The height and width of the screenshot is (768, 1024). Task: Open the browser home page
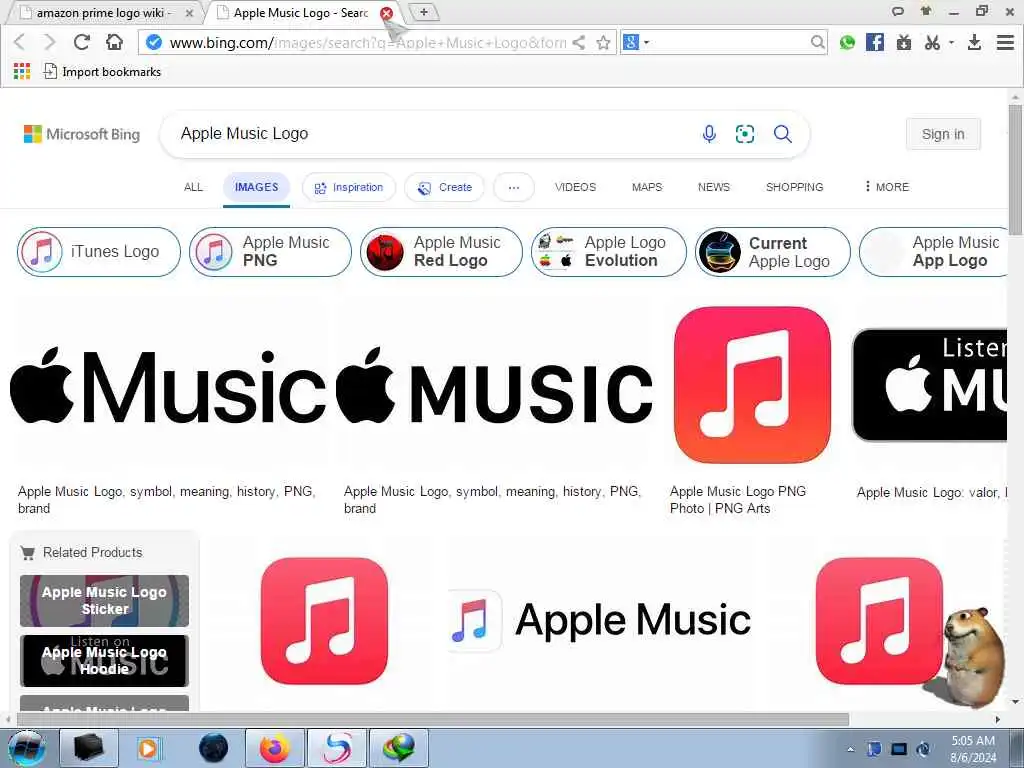[114, 42]
